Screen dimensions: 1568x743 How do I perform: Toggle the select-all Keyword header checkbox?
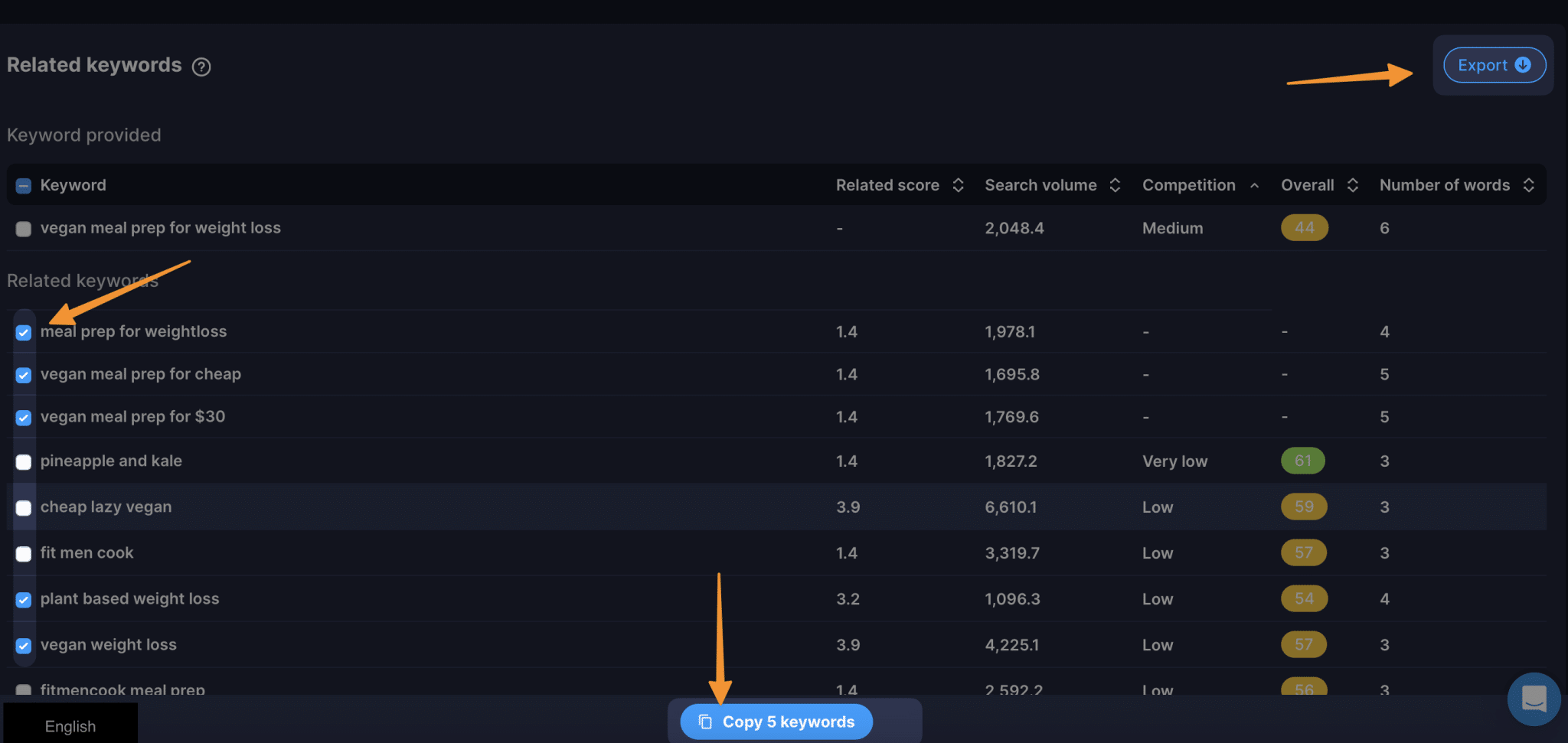click(x=24, y=186)
